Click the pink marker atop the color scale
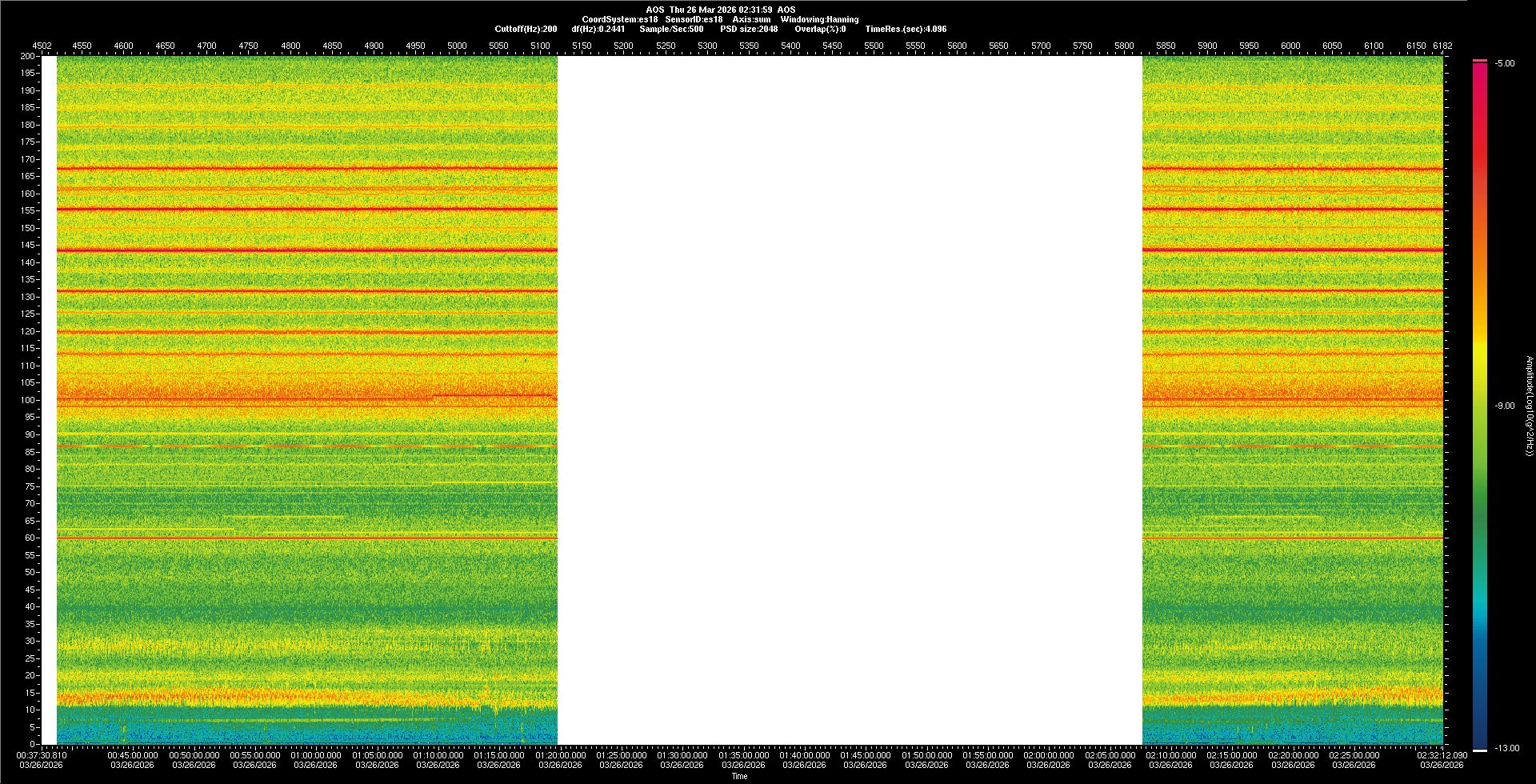Screen dimensions: 1536x784 point(1479,61)
